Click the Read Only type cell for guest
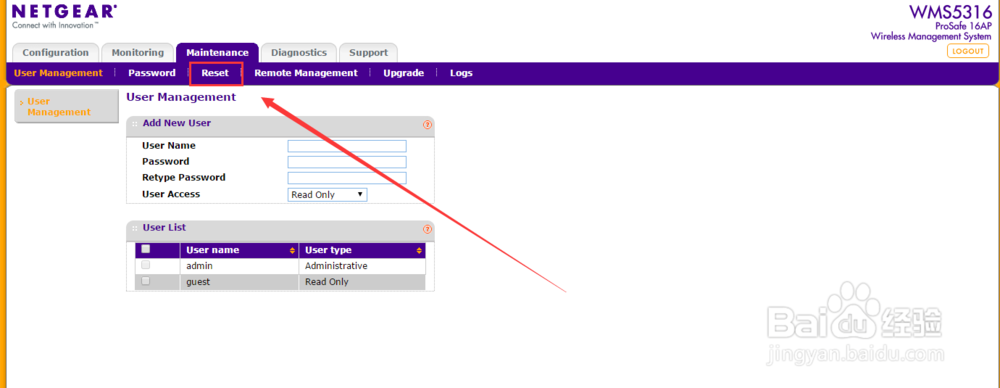The width and height of the screenshot is (1000, 388). point(362,281)
